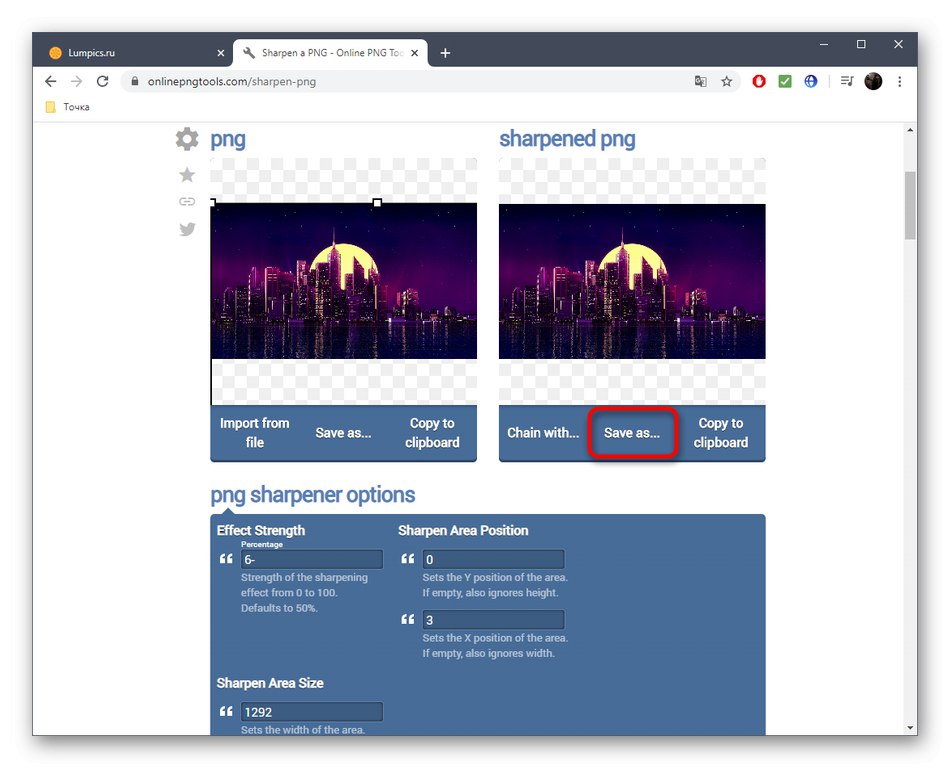Click Chain with button

click(x=543, y=433)
